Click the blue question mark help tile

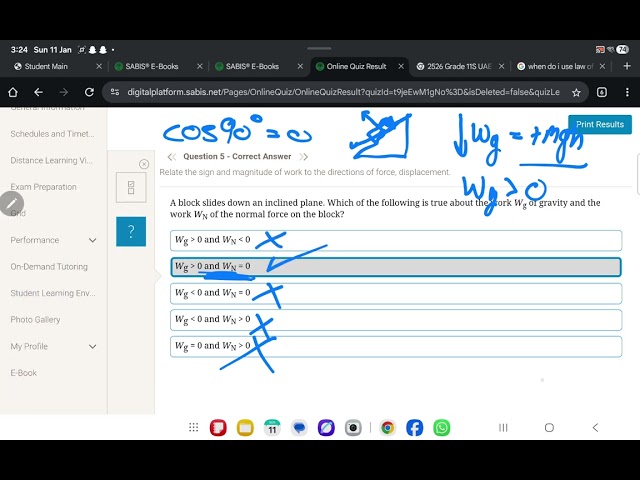[x=131, y=231]
